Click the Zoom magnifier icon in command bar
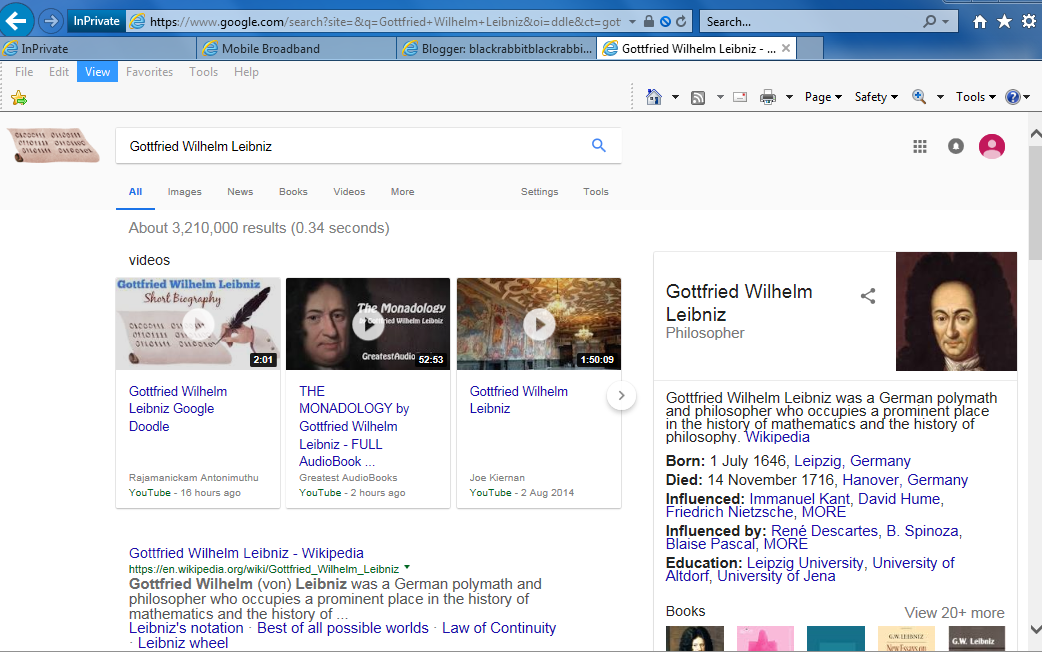This screenshot has width=1042, height=653. point(918,97)
